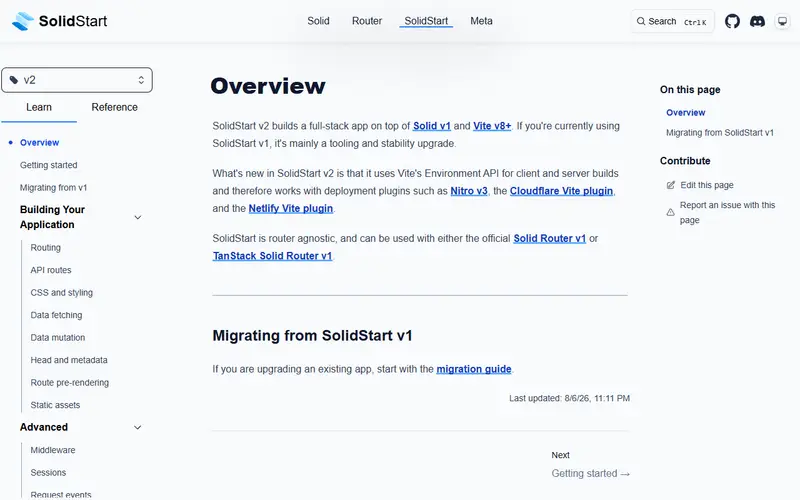This screenshot has width=800, height=500.
Task: Switch to the Reference tab
Action: (114, 107)
